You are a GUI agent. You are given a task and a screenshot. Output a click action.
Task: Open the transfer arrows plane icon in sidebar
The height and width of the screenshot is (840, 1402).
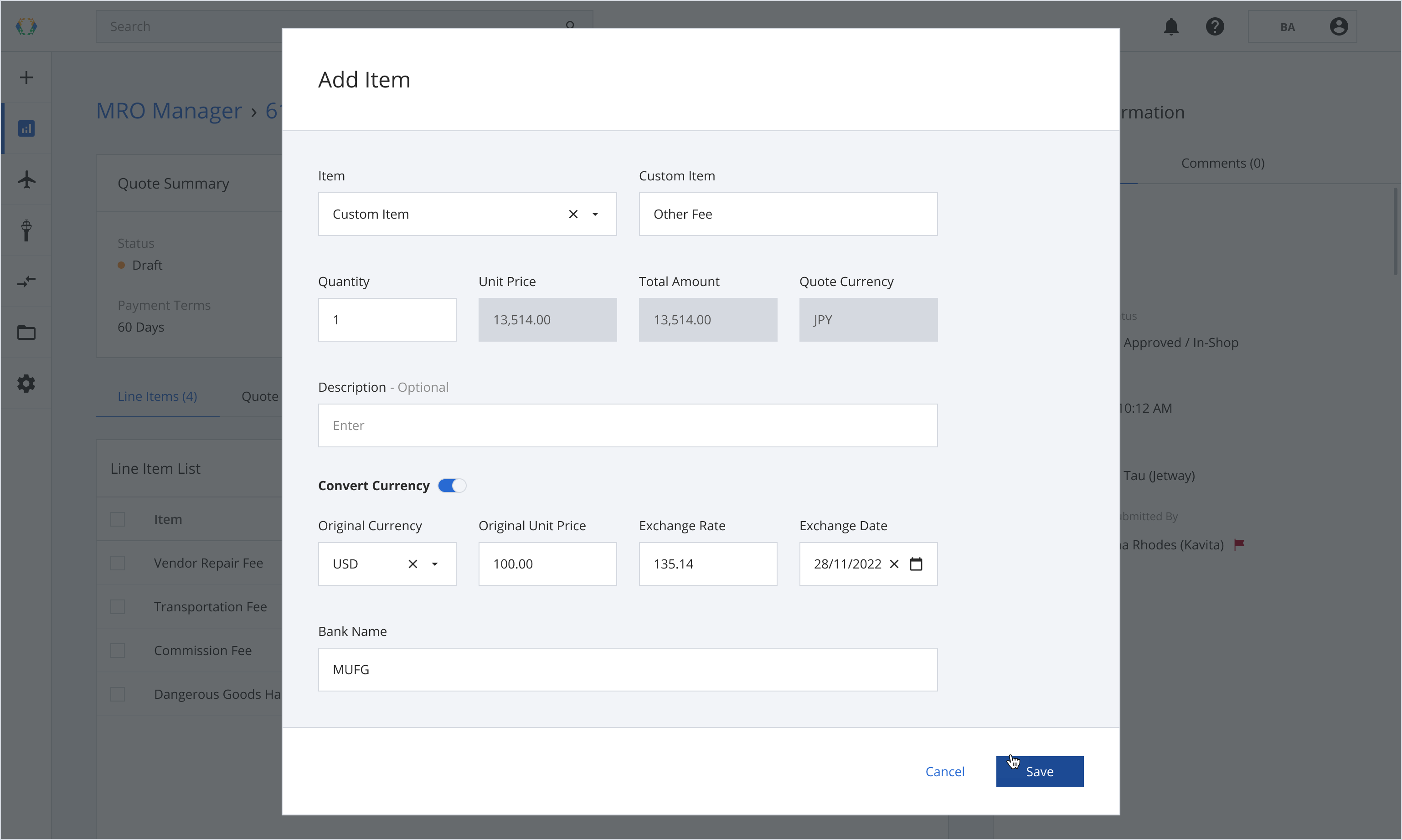26,282
